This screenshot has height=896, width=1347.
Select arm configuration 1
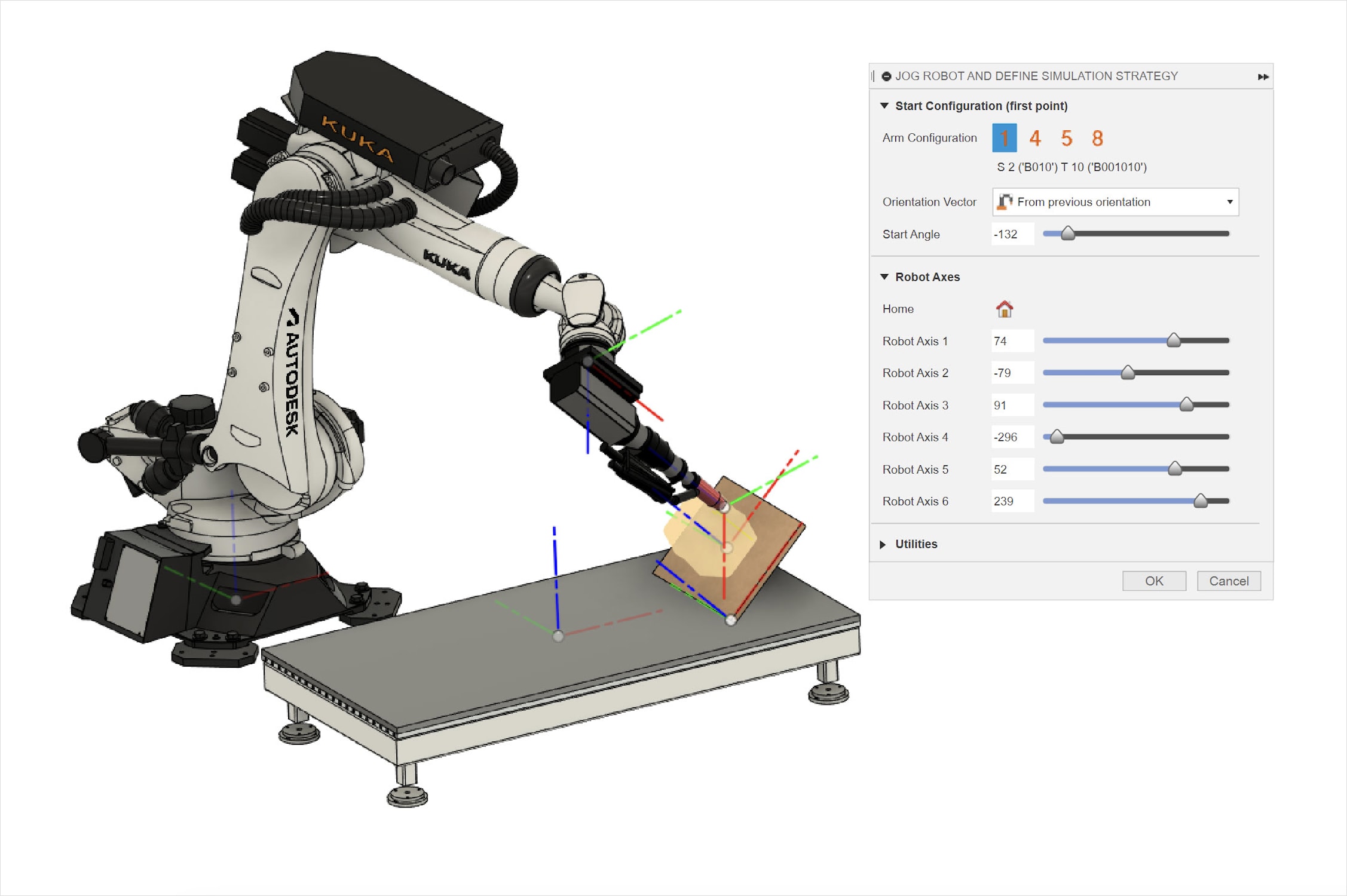pos(1005,138)
